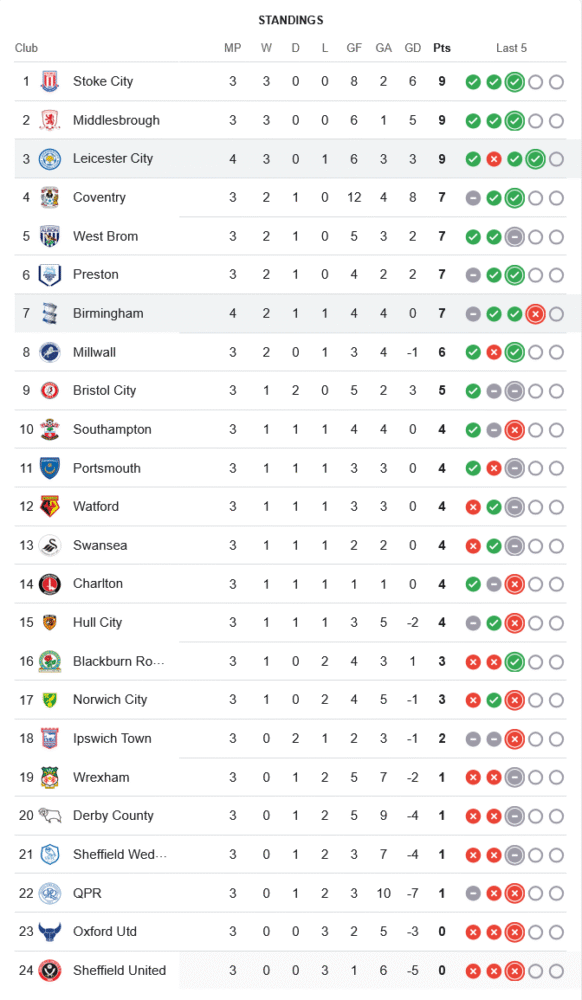Open the Southampton team name link

click(x=112, y=429)
